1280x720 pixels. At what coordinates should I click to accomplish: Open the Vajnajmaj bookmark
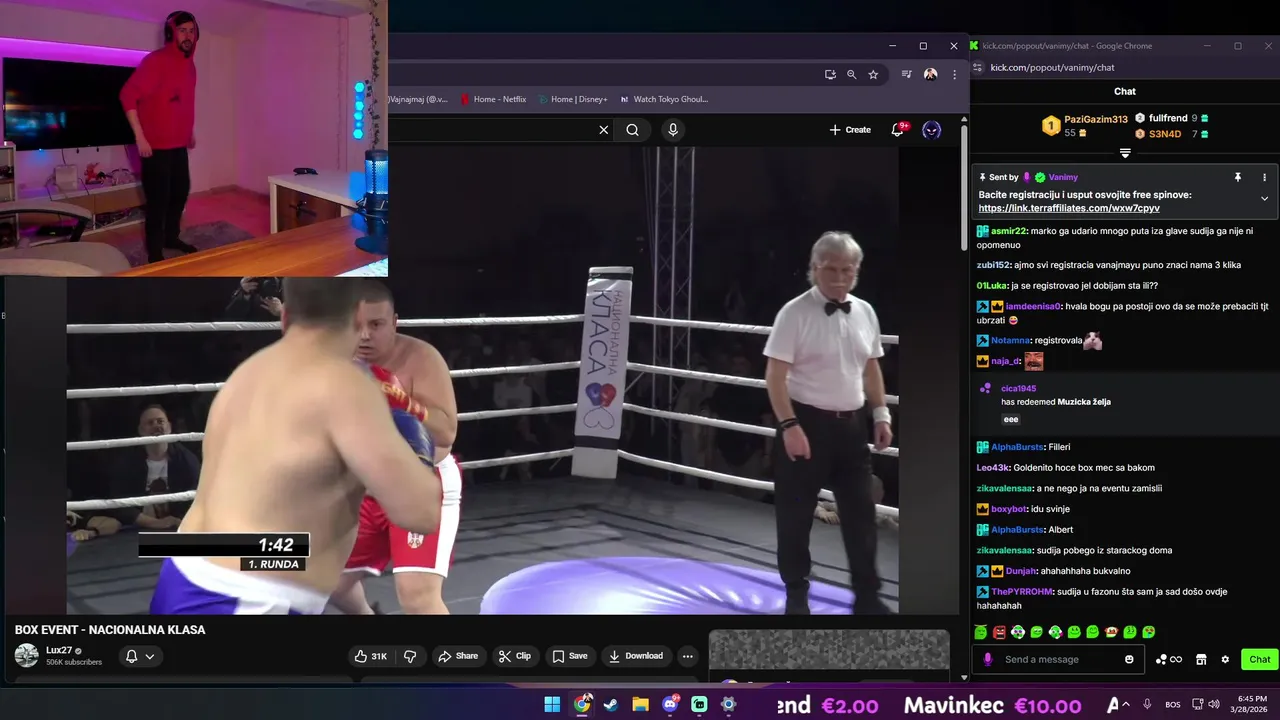click(x=418, y=99)
